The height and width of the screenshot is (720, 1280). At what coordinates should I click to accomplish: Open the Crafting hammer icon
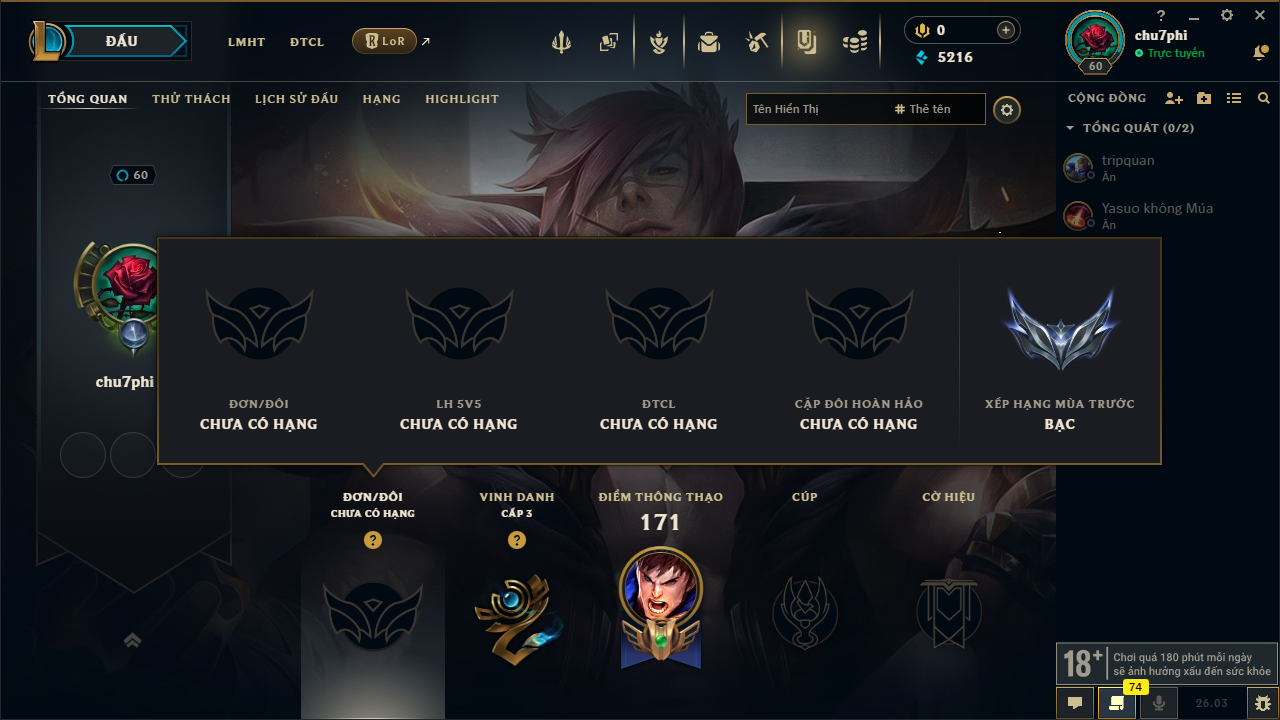coord(757,42)
